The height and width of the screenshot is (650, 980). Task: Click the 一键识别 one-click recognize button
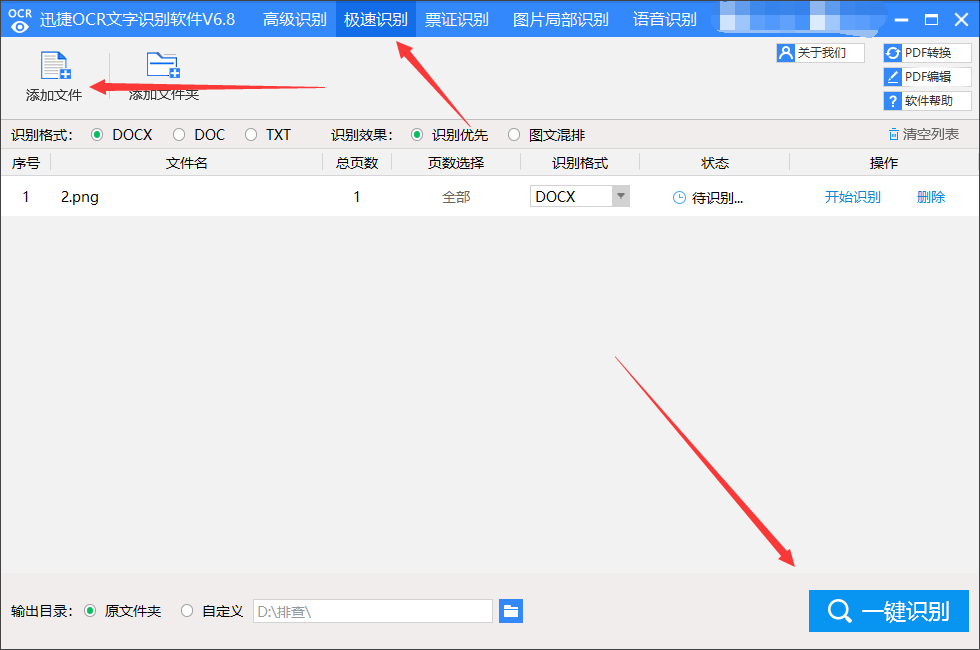pos(889,611)
